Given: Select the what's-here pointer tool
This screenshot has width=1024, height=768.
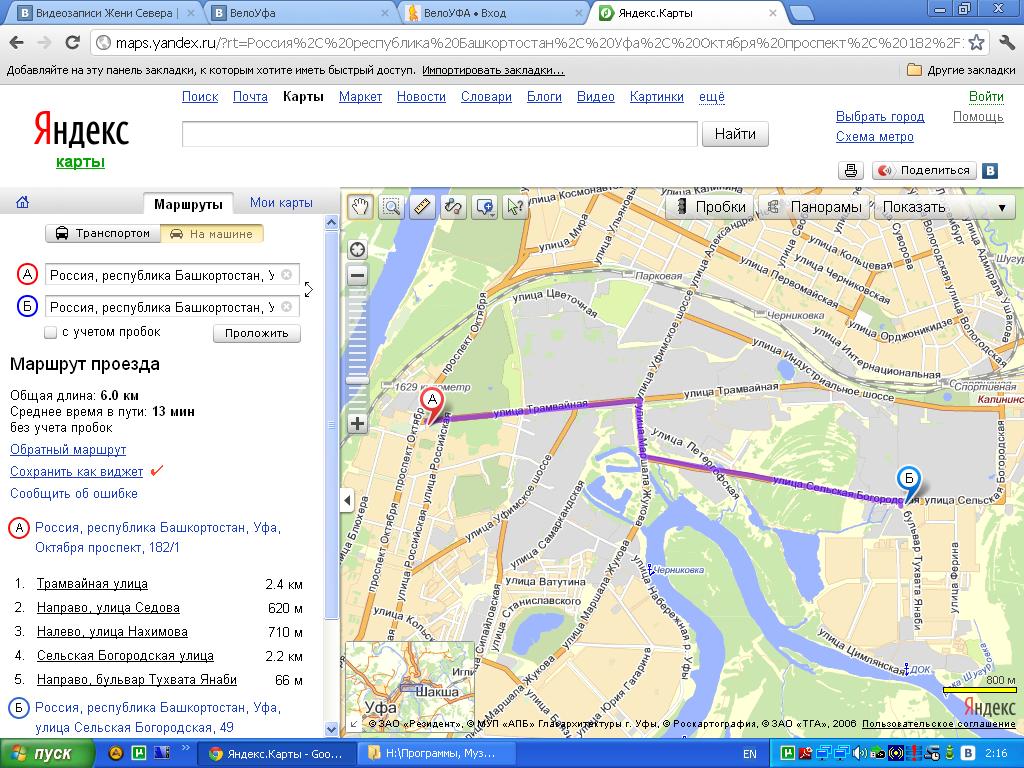Looking at the screenshot, I should (x=515, y=207).
